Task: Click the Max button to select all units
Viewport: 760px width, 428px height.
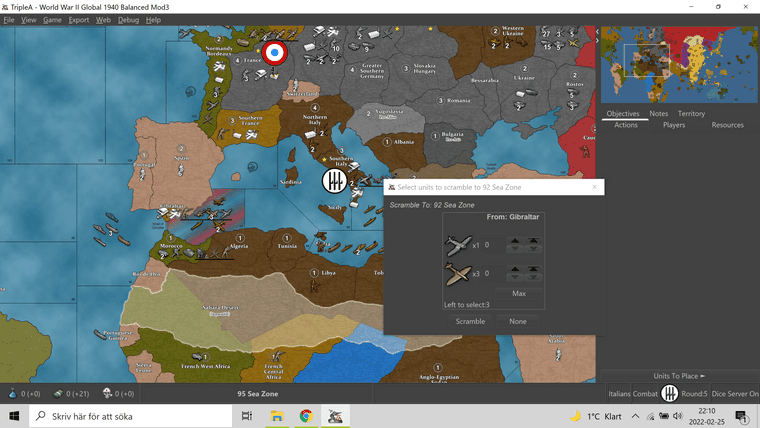Action: [519, 293]
